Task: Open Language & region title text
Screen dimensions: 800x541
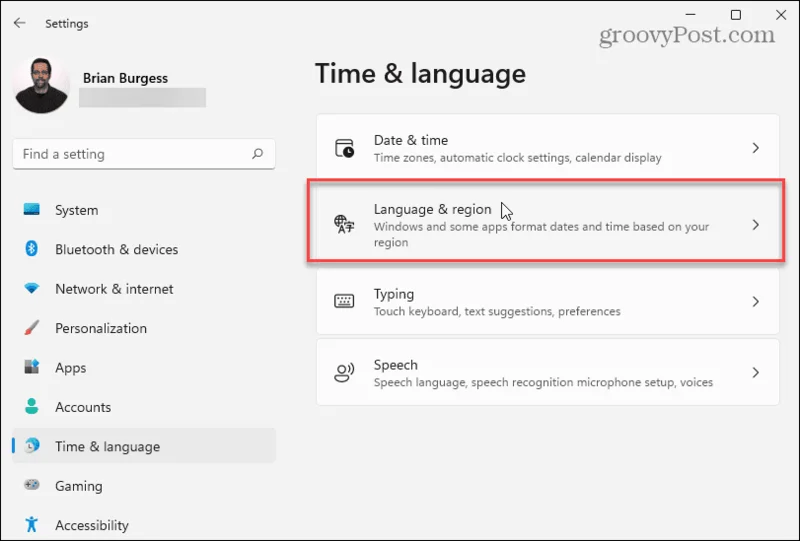Action: pos(433,209)
